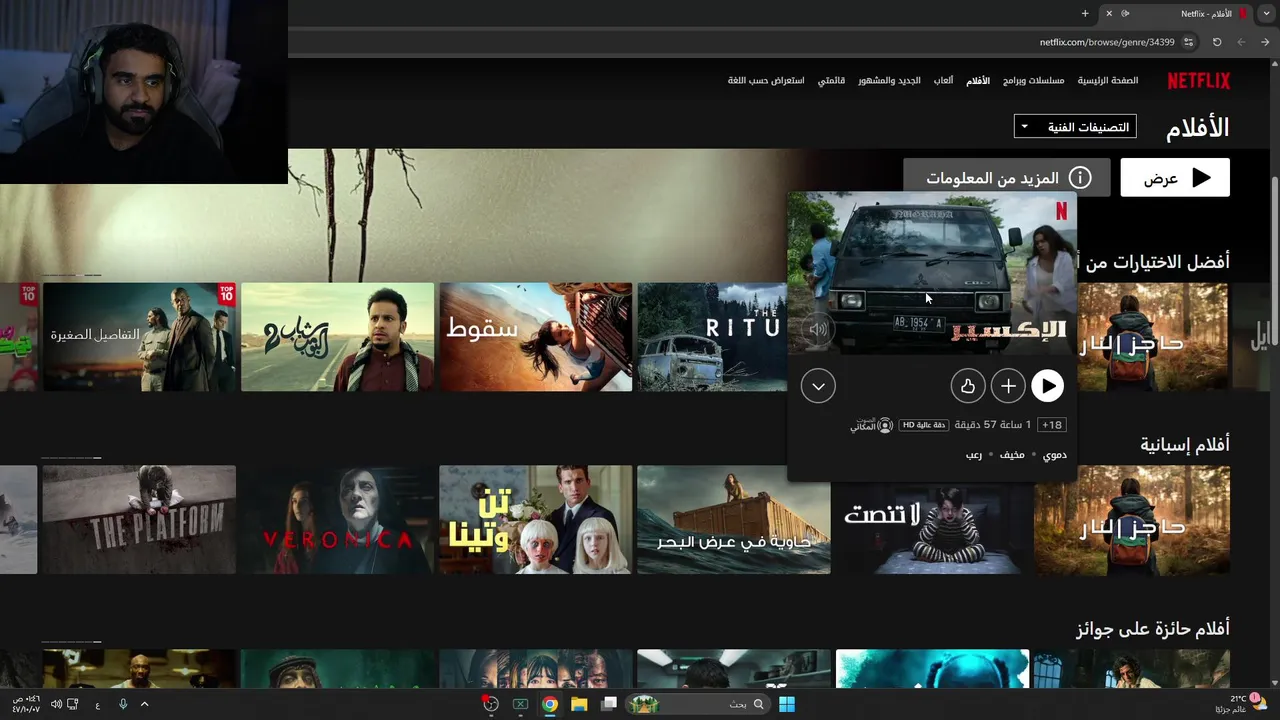Open Task View in the taskbar
The image size is (1280, 720).
(x=608, y=704)
